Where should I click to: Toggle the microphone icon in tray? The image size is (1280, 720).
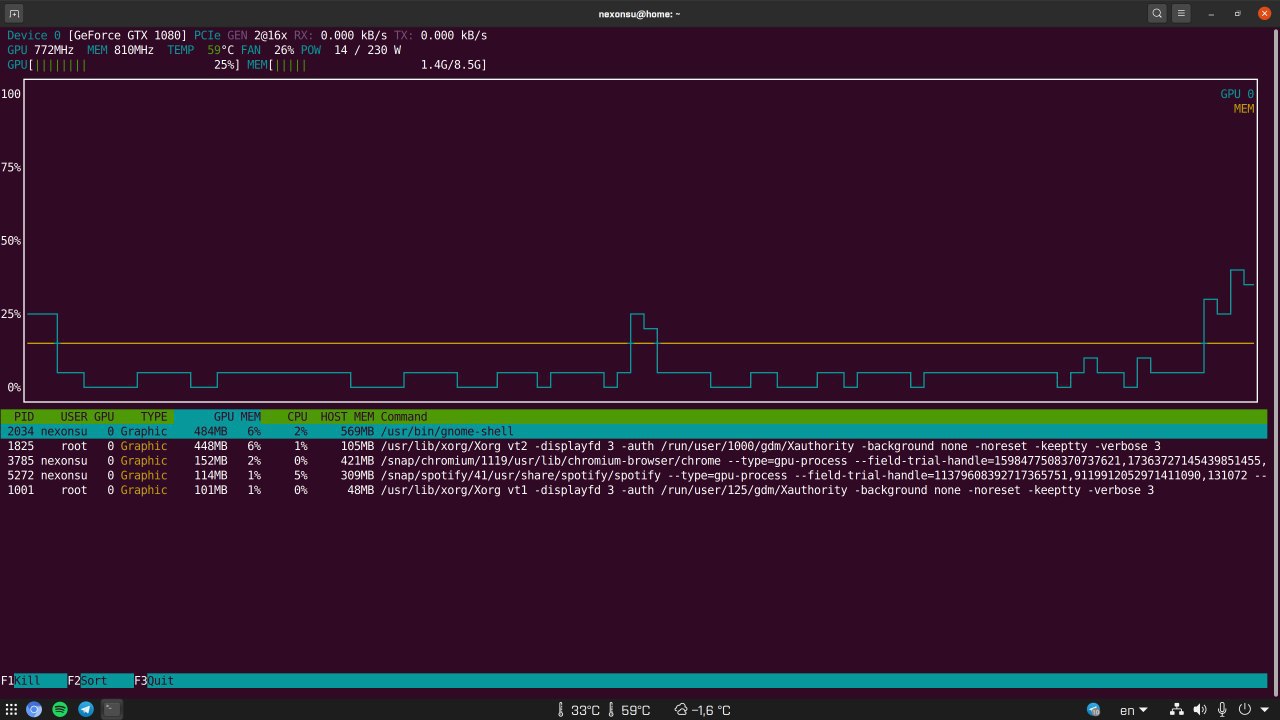(1222, 710)
